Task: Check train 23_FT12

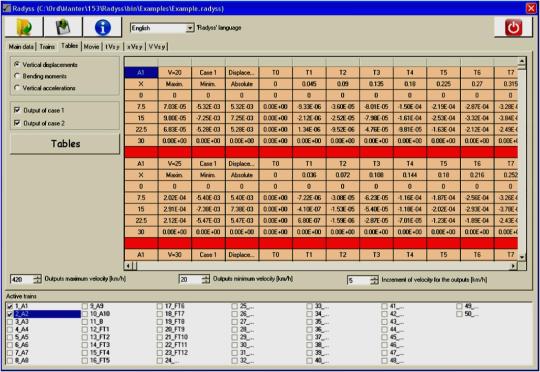Action: [x=159, y=353]
